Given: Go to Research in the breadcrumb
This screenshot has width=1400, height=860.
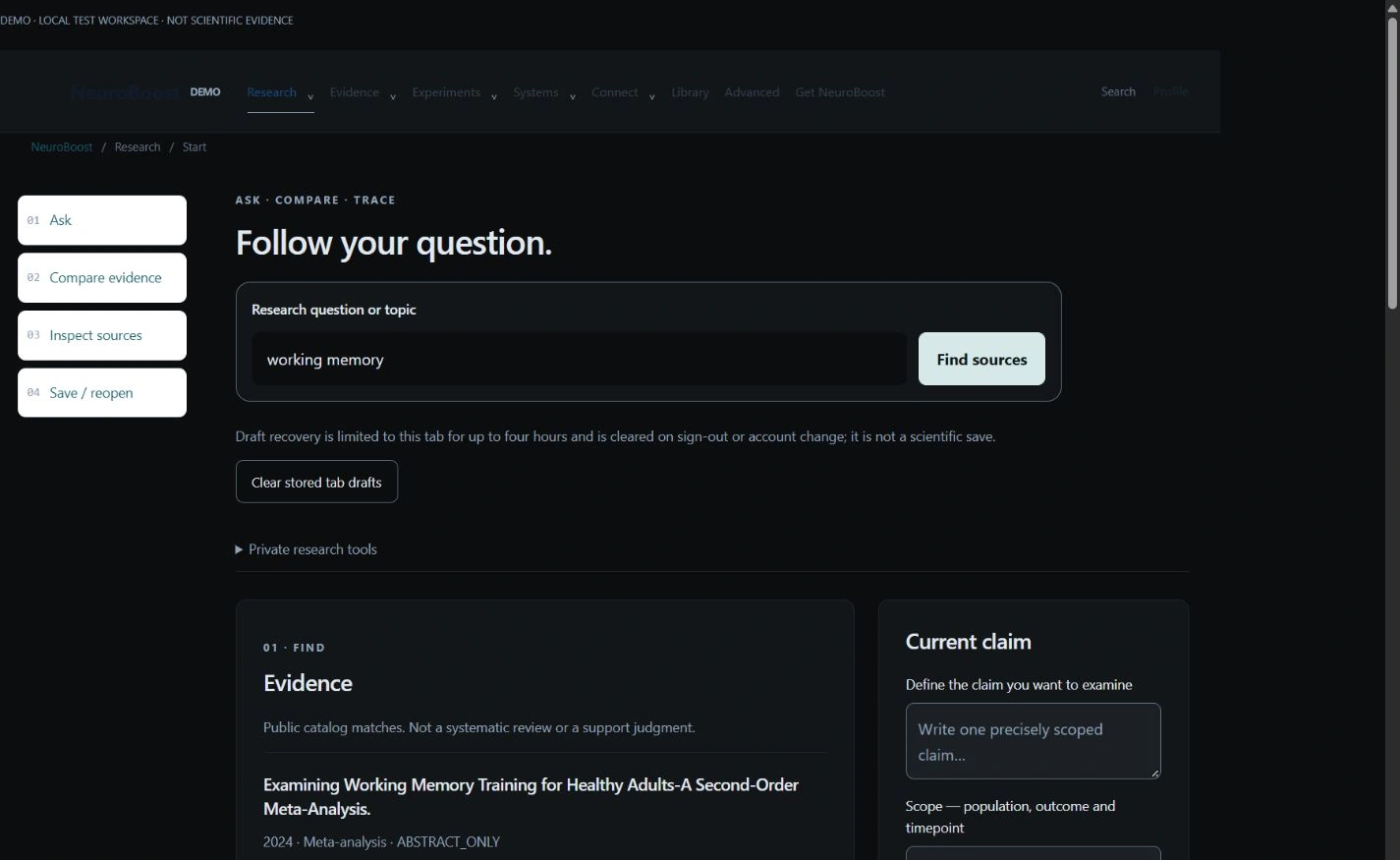Looking at the screenshot, I should click(x=138, y=147).
